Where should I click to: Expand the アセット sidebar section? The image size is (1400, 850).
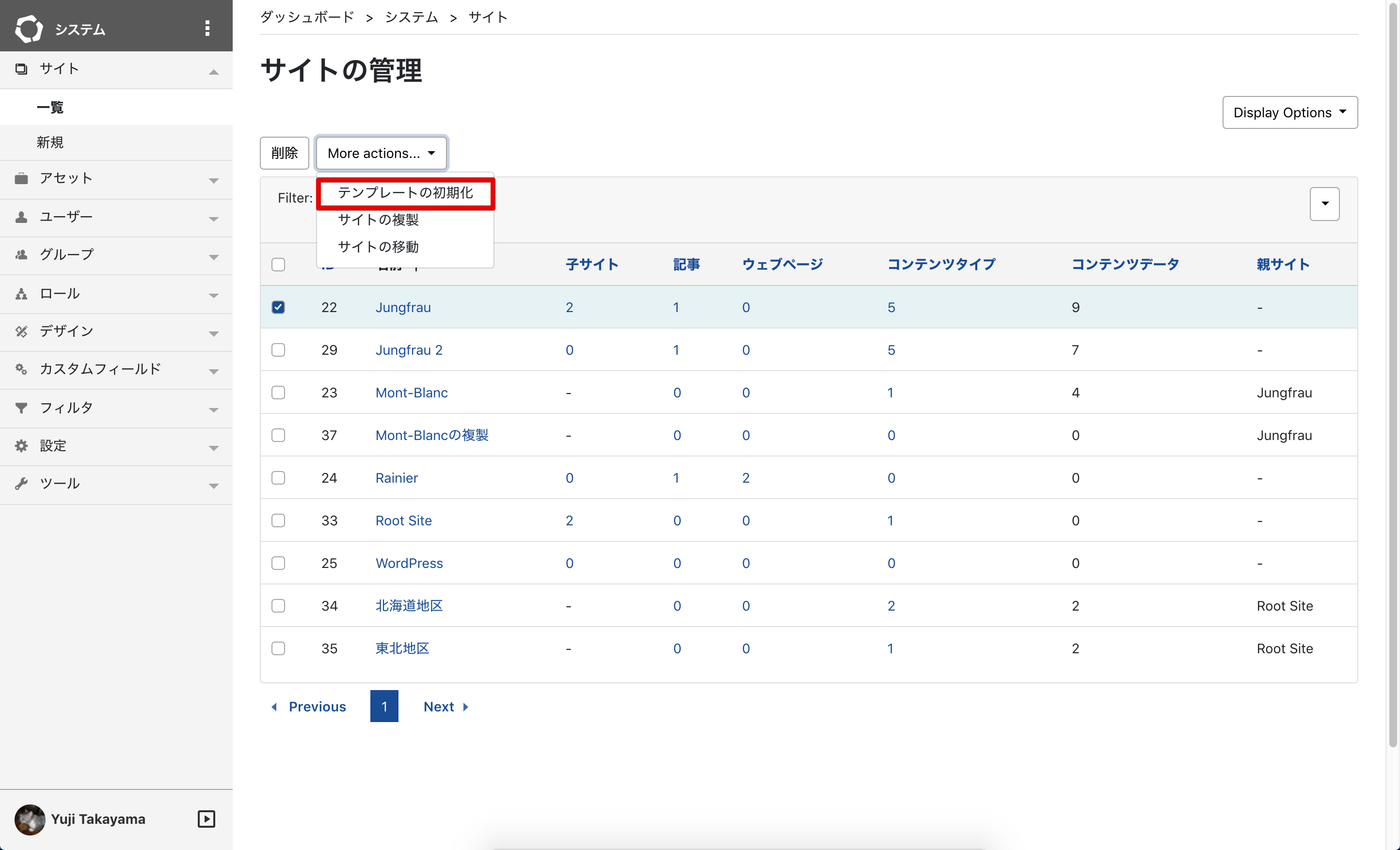214,181
